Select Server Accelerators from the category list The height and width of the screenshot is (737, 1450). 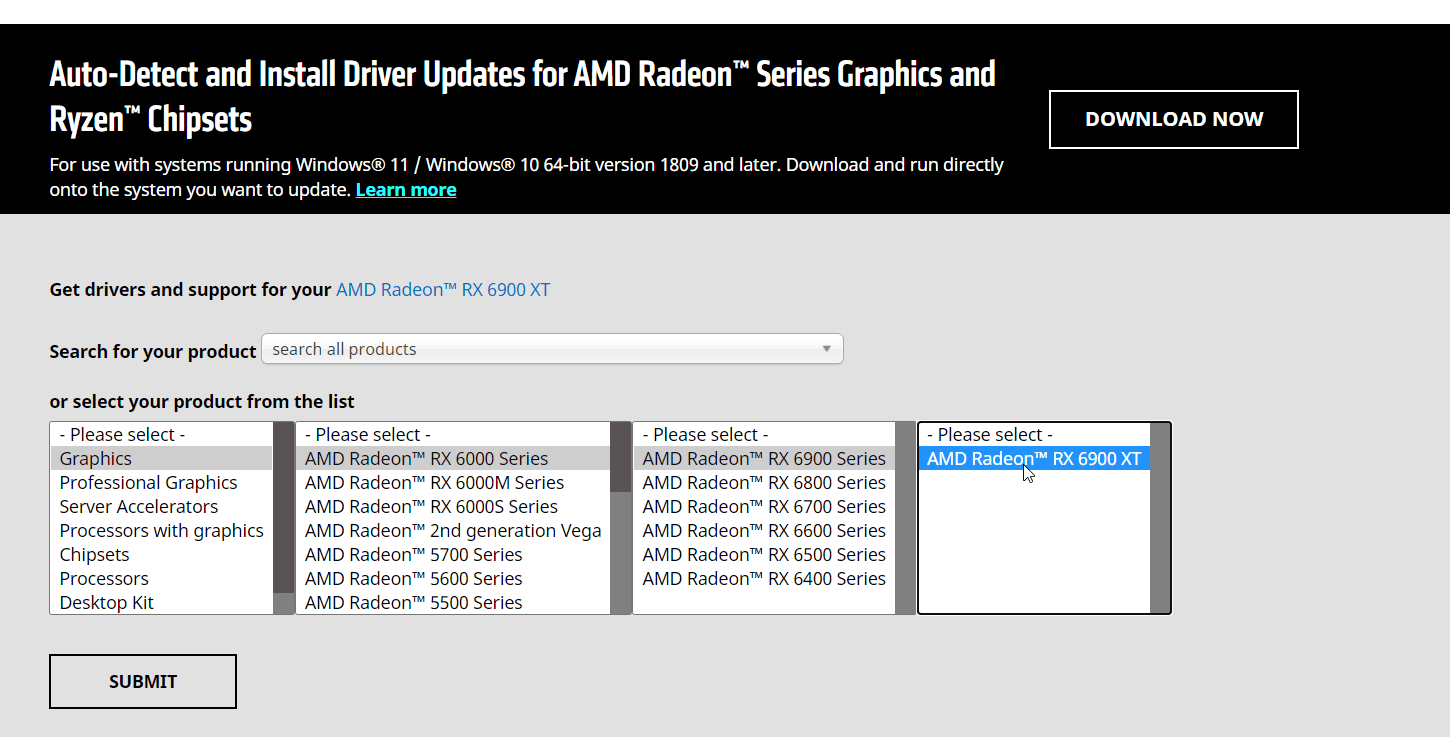click(x=138, y=506)
